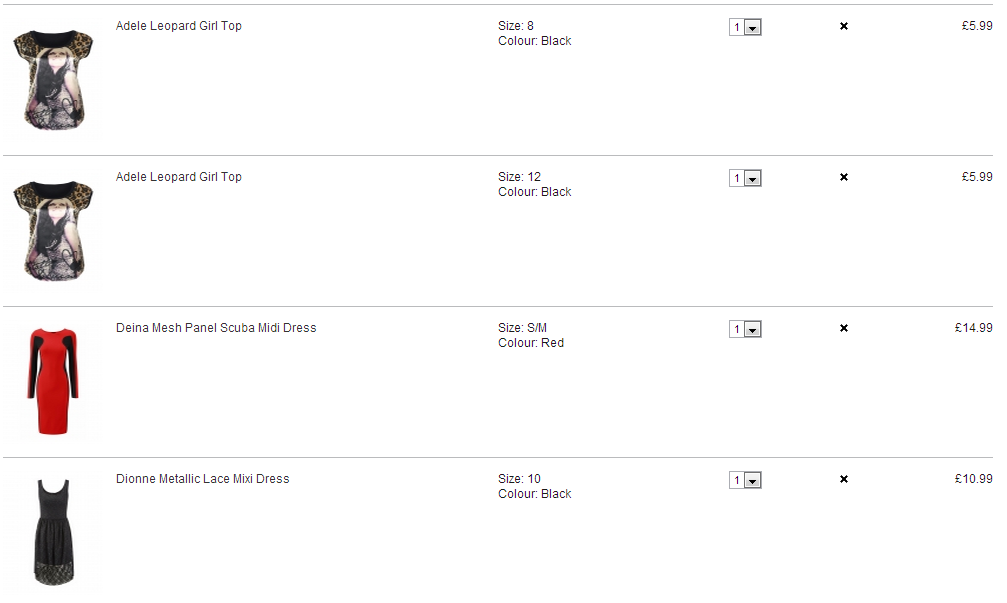Click the Size: 10 text of the lace dress
1007x603 pixels.
coord(519,478)
